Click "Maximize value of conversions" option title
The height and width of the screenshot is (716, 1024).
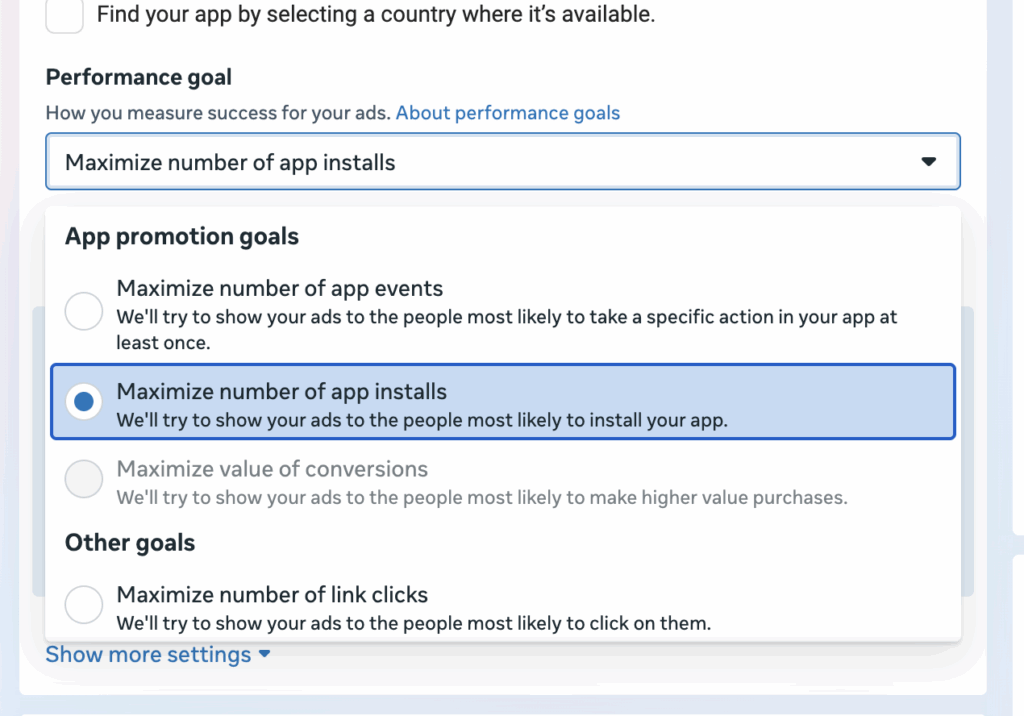[272, 468]
